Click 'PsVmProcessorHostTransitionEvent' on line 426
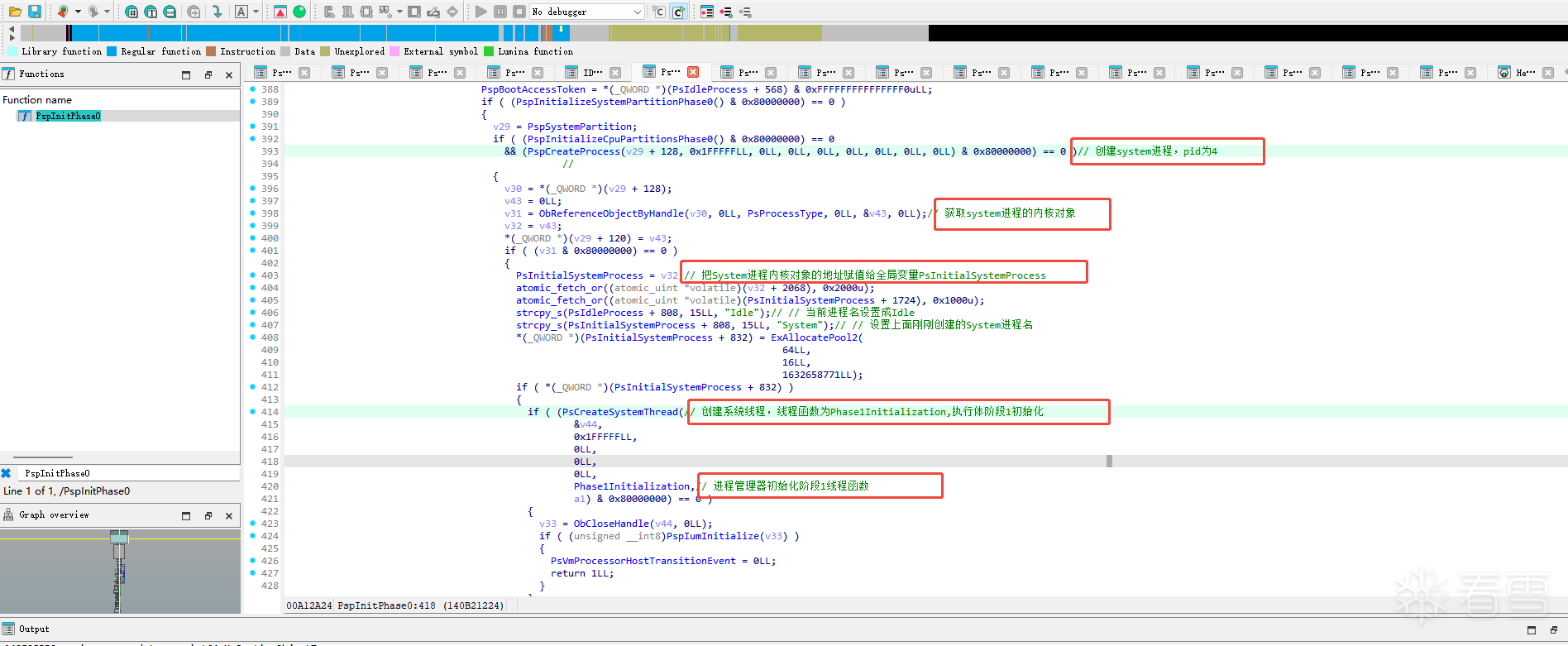 pyautogui.click(x=643, y=561)
